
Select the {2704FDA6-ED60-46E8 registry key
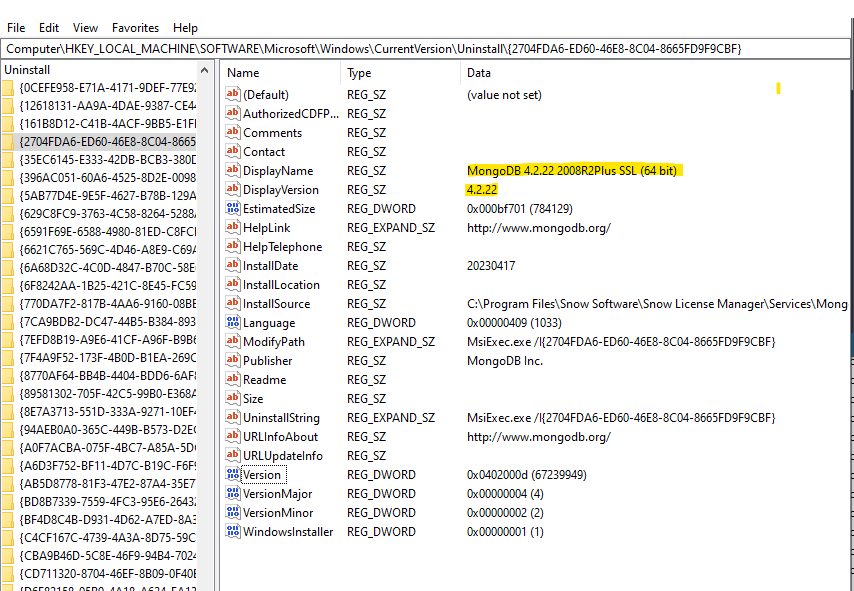pos(107,142)
